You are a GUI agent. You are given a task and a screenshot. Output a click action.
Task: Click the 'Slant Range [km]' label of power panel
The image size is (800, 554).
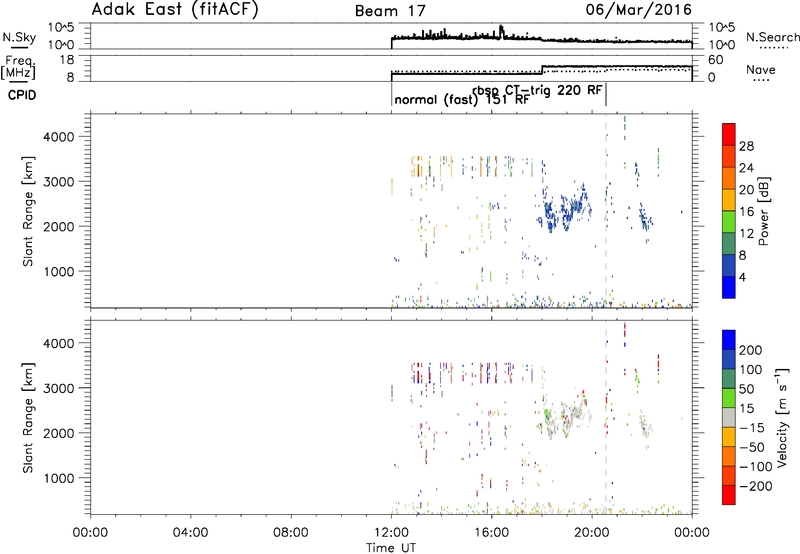click(x=28, y=211)
